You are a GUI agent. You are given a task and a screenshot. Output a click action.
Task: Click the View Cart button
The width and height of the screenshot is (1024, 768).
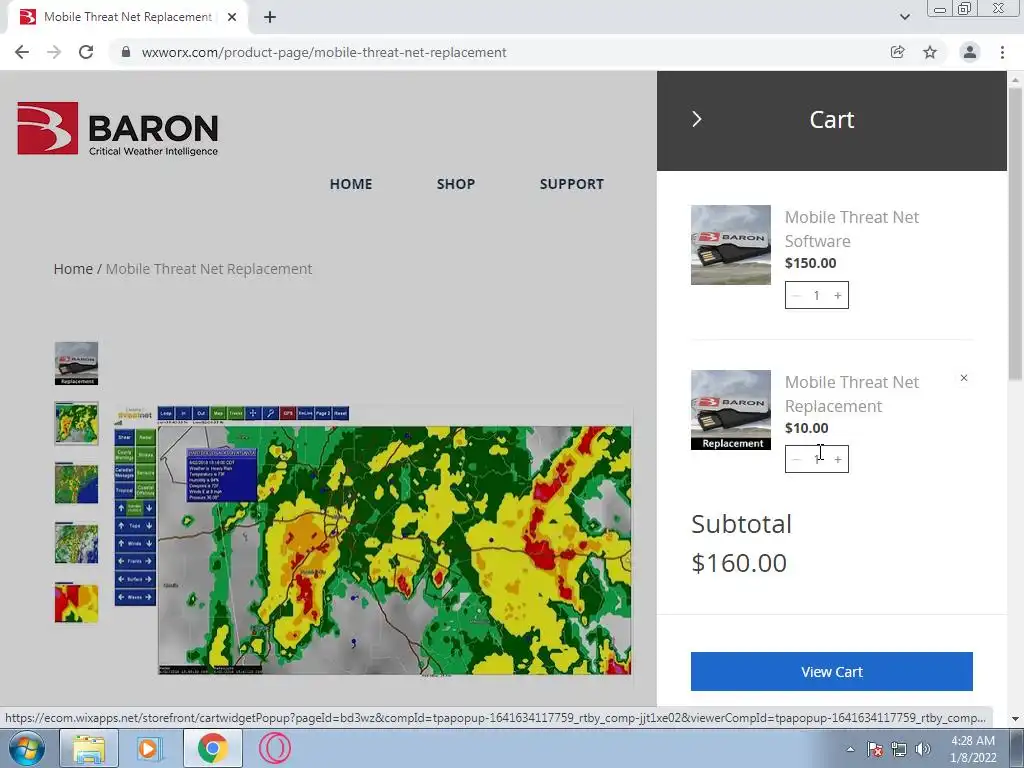coord(831,671)
